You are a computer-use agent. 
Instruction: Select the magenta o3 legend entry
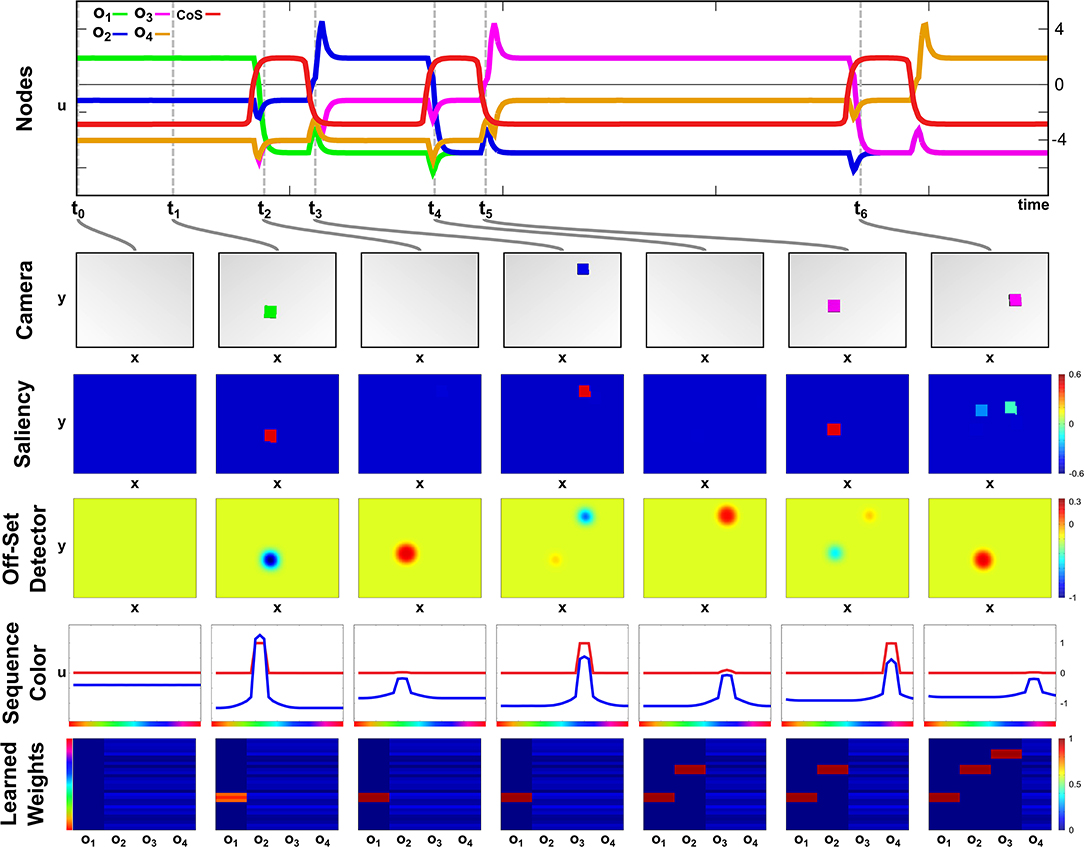point(152,14)
